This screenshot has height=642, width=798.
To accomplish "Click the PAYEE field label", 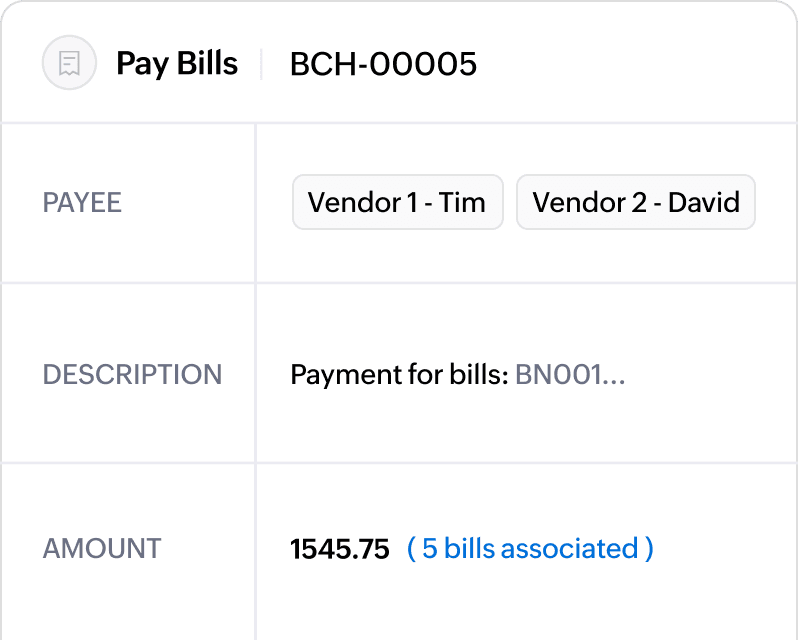I will (x=82, y=203).
